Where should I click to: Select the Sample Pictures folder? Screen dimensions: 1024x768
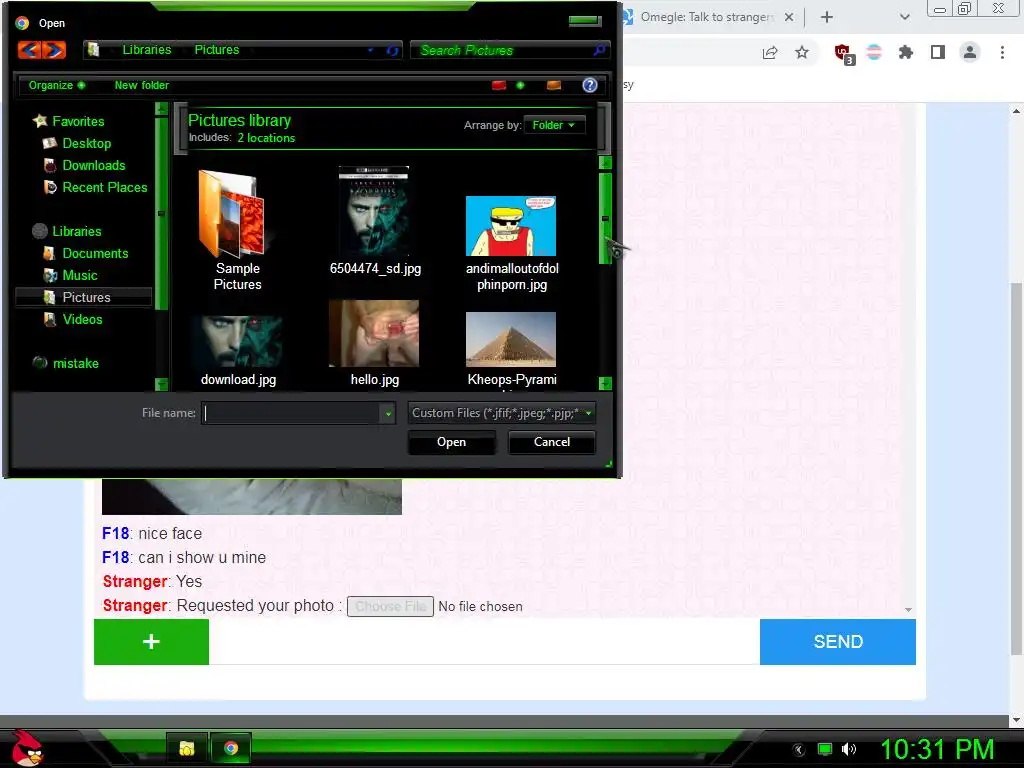point(238,230)
